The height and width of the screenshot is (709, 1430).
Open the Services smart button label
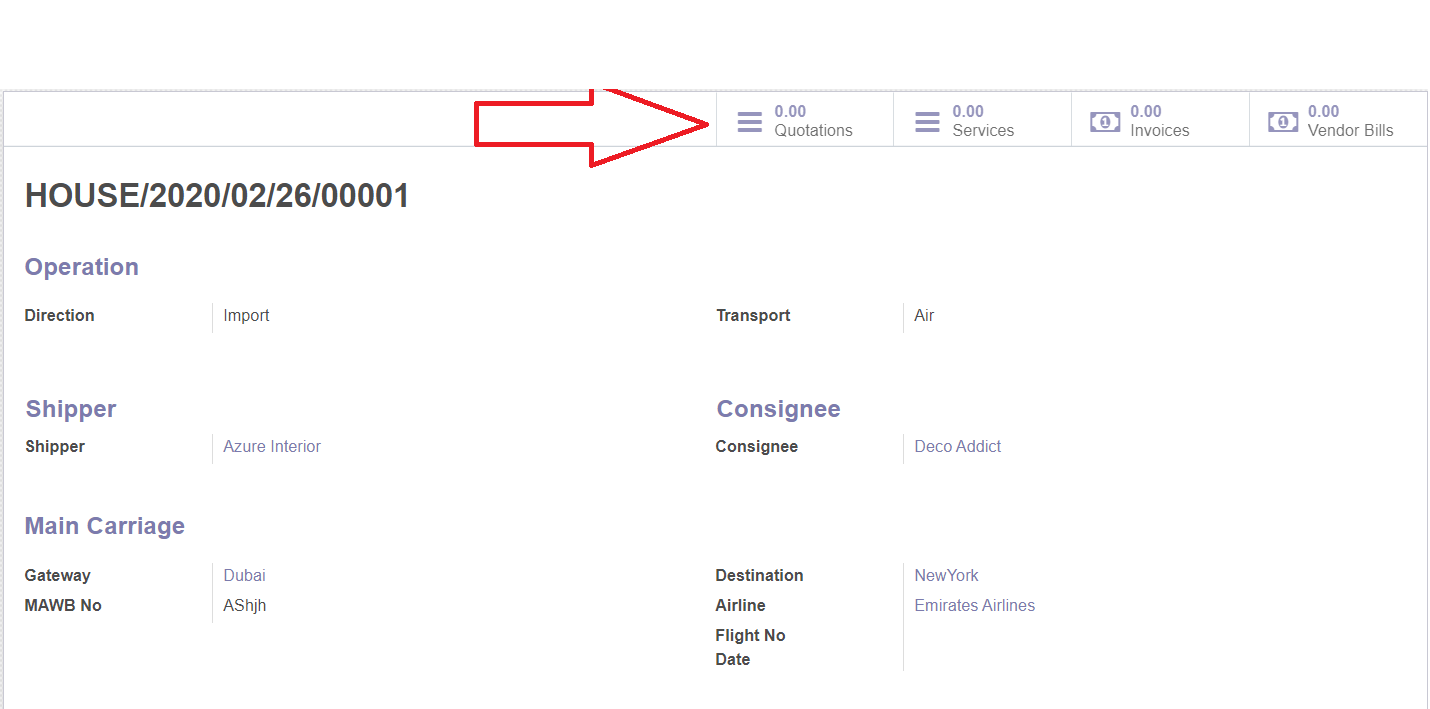[x=983, y=130]
